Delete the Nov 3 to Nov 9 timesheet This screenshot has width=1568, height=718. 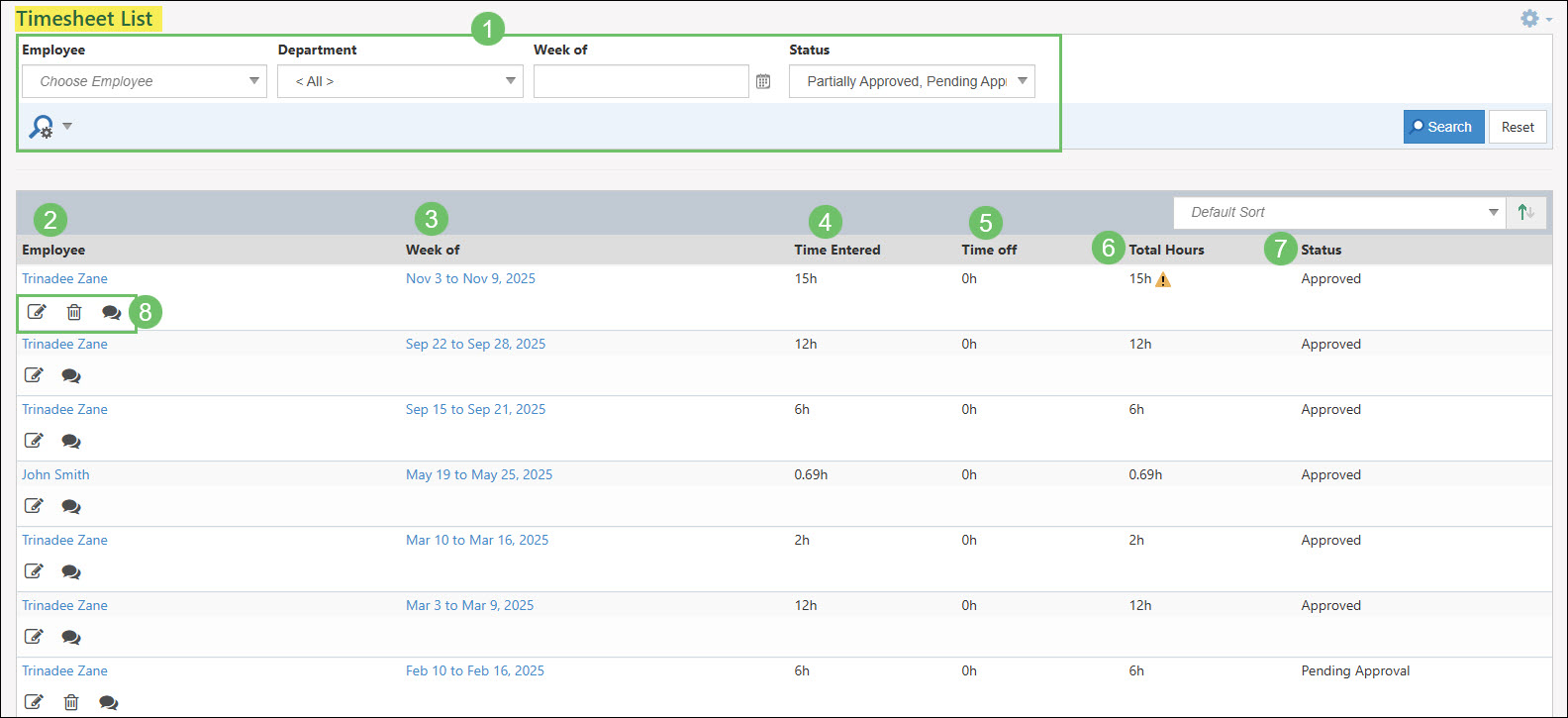point(74,312)
